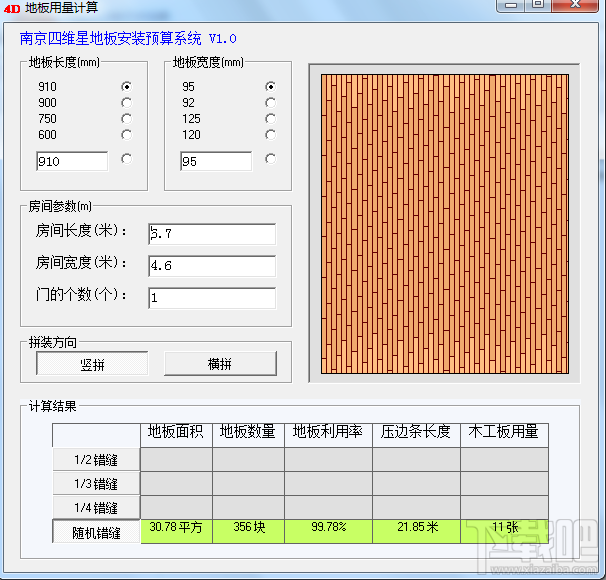Click the 房间宽度 input field
Image resolution: width=606 pixels, height=580 pixels.
212,266
